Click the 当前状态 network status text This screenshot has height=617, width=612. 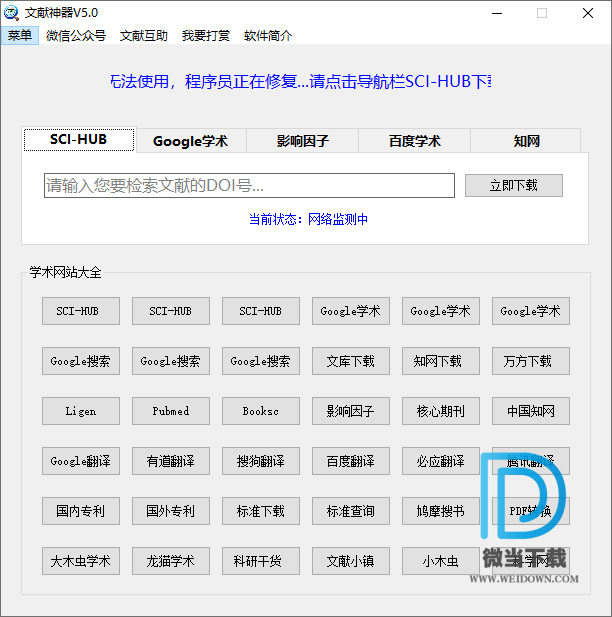click(308, 219)
